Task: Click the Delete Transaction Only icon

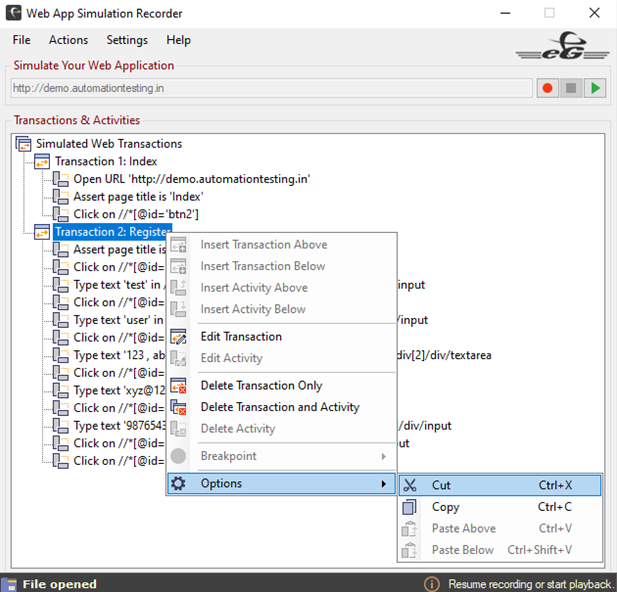Action: pos(178,386)
